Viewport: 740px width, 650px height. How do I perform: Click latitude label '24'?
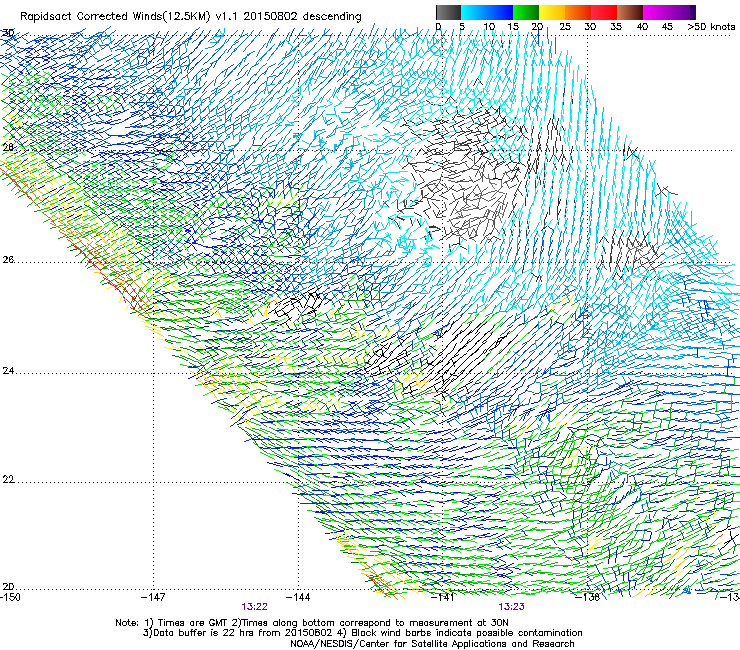pyautogui.click(x=8, y=371)
